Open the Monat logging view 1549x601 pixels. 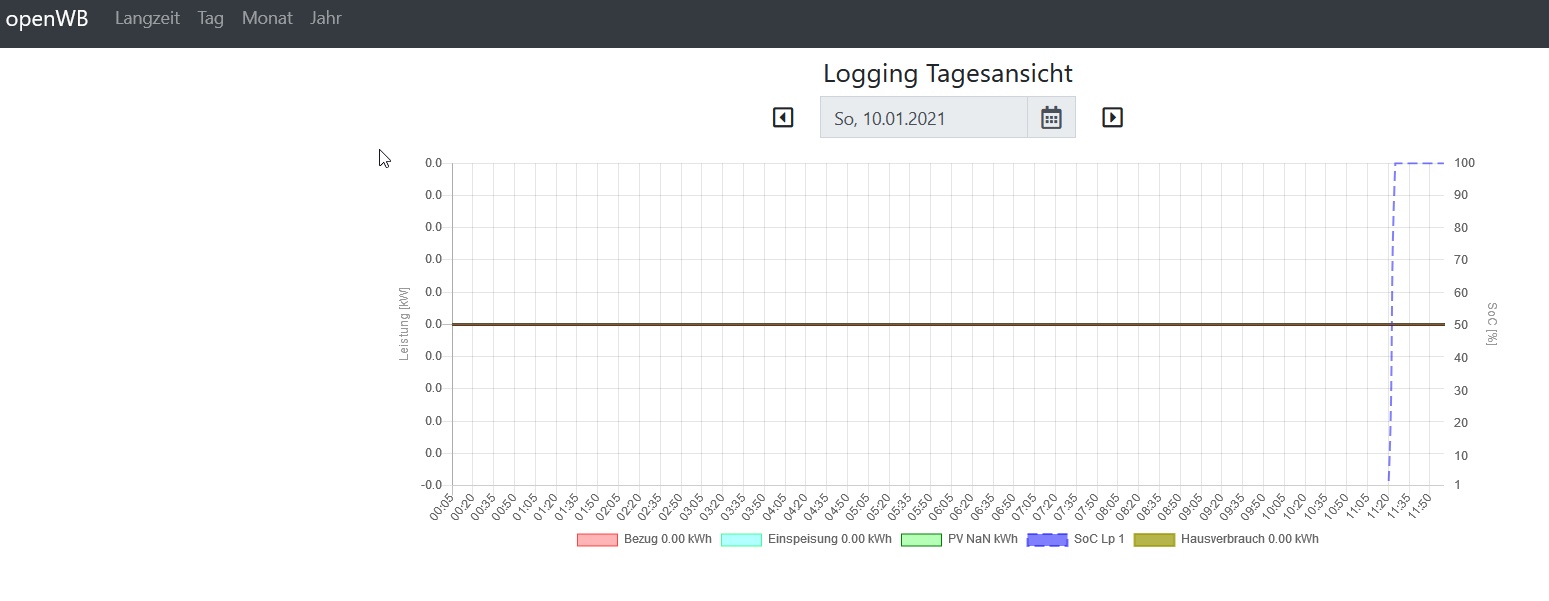coord(267,18)
